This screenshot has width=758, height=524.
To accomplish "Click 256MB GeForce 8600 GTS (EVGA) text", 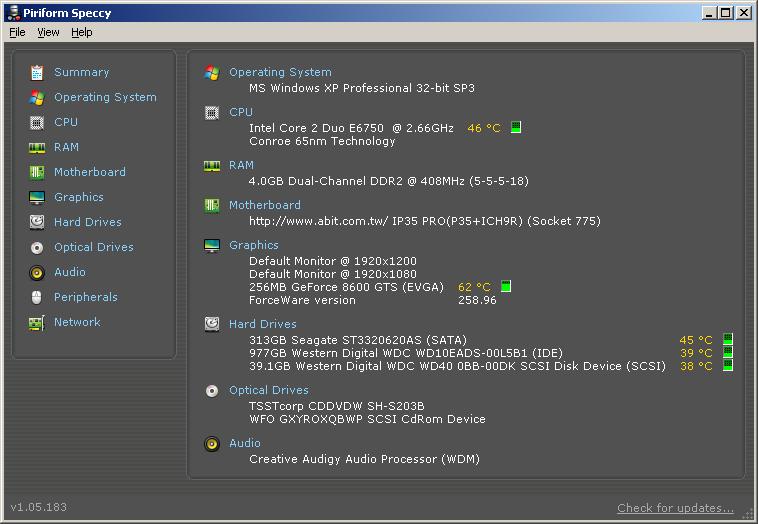I will coord(347,287).
